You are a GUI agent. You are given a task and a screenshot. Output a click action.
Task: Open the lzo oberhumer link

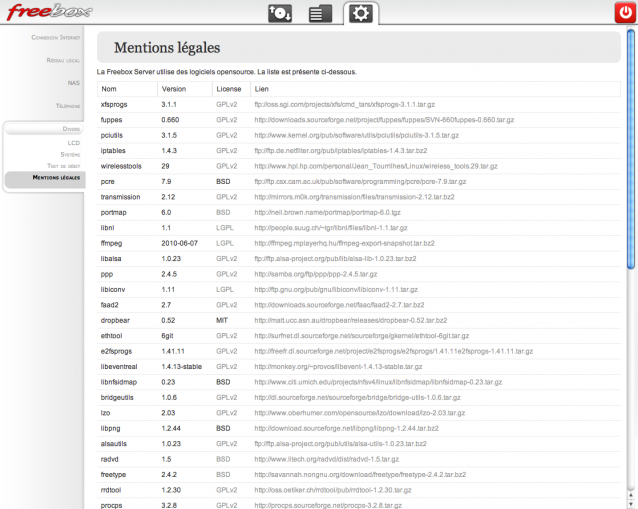[360, 413]
